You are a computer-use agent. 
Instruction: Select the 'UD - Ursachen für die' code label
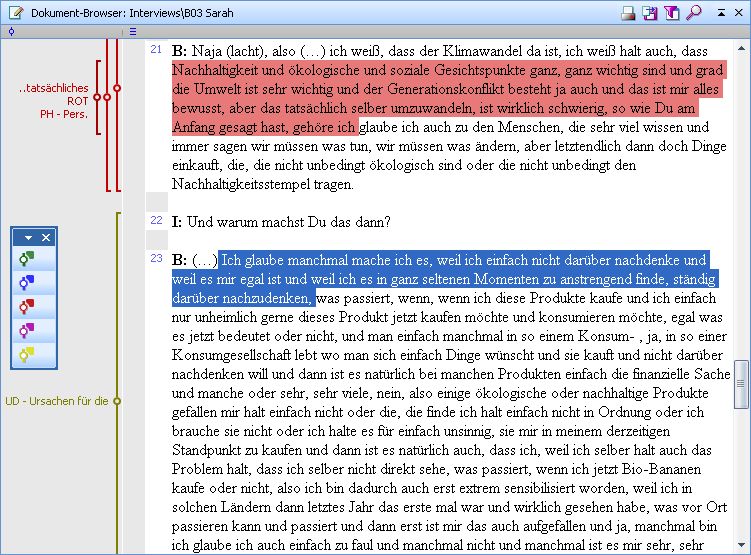(57, 401)
